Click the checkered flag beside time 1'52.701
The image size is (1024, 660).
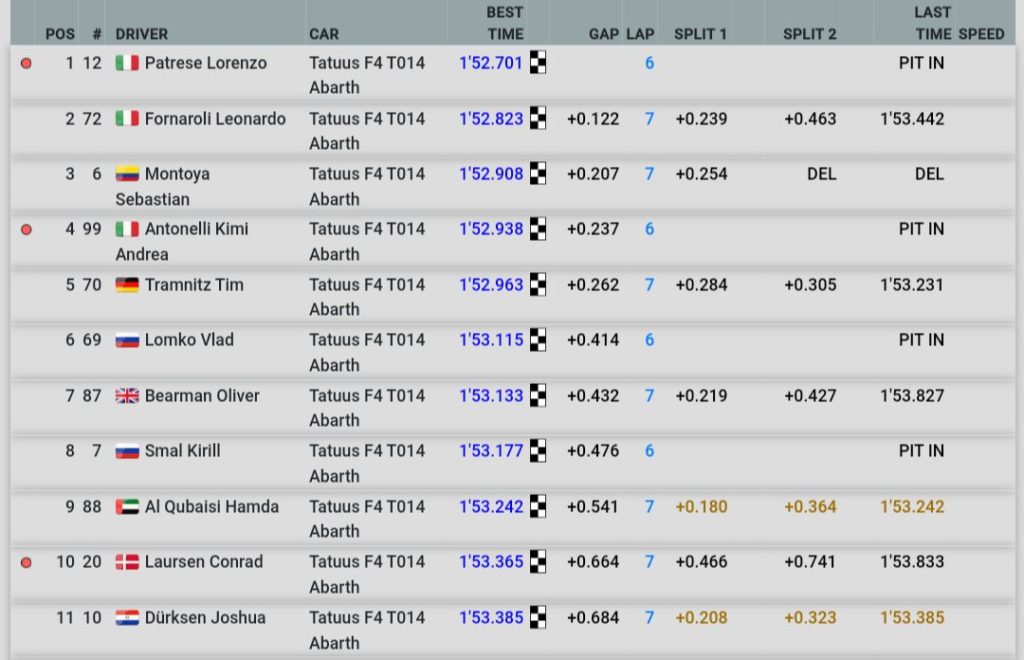pyautogui.click(x=539, y=63)
